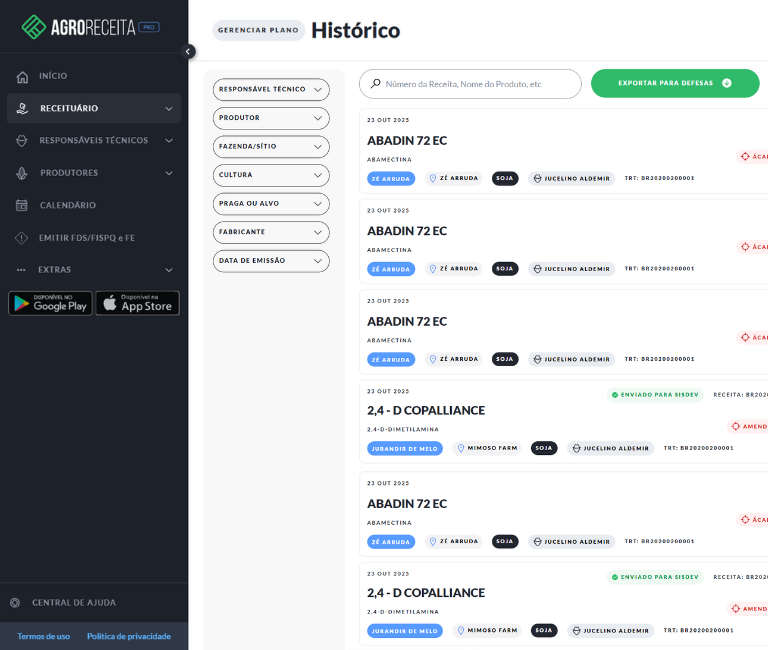
Task: Click the Exportar para Defesas button
Action: 674,84
